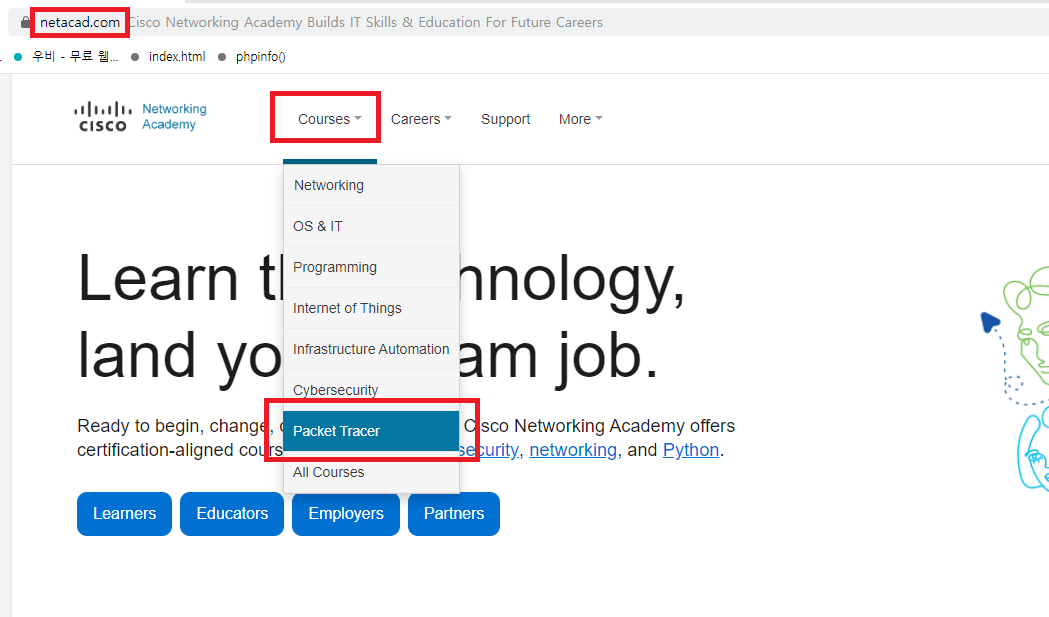Click the Learners button
Screen dimensions: 1049x617
(x=124, y=513)
